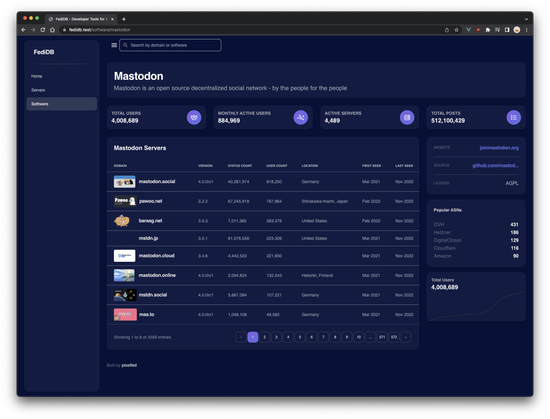
Task: Click the hamburger menu icon beside search
Action: [114, 45]
